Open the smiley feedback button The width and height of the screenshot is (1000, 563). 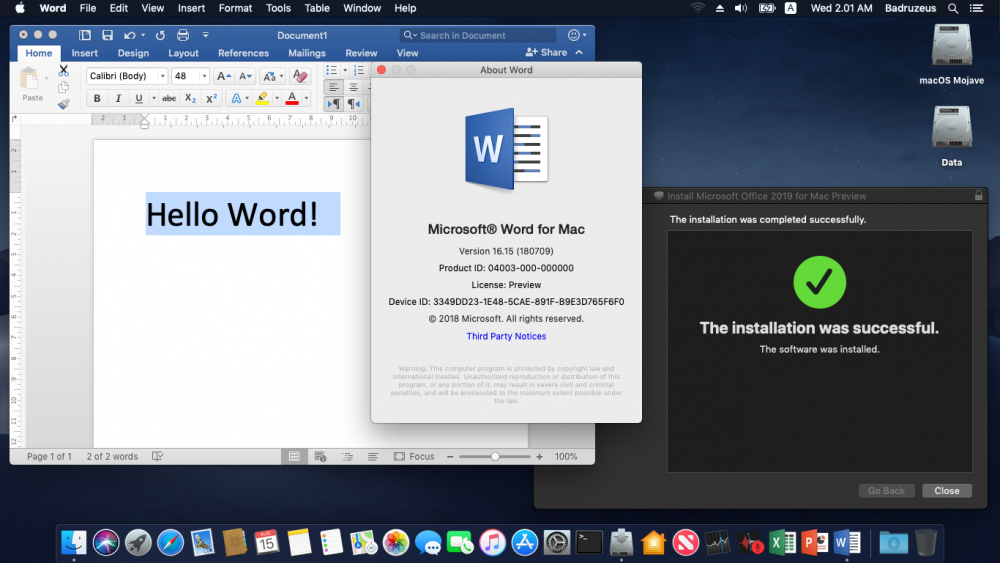[x=577, y=35]
